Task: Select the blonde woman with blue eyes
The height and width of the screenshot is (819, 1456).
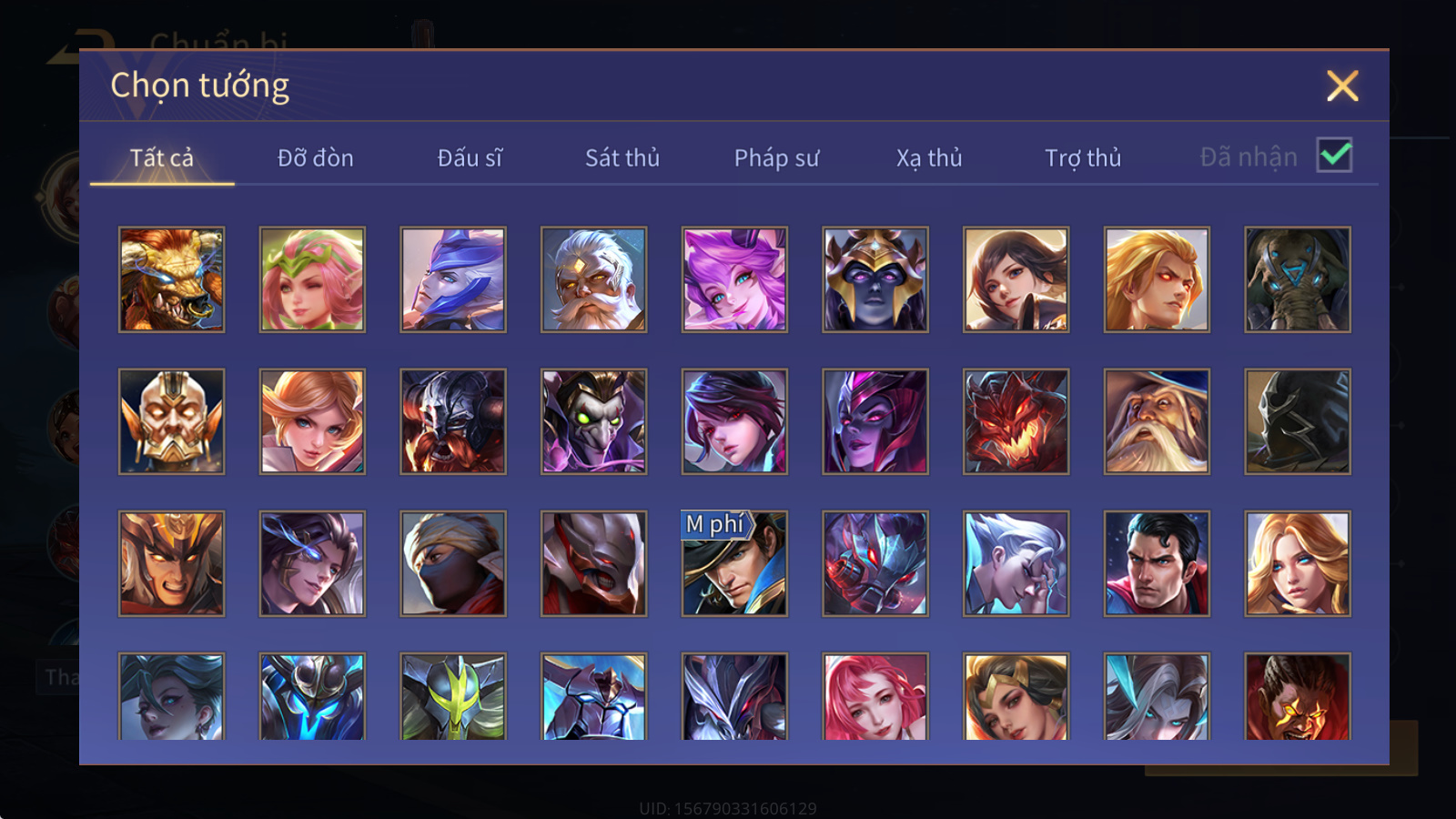Action: (x=1298, y=563)
